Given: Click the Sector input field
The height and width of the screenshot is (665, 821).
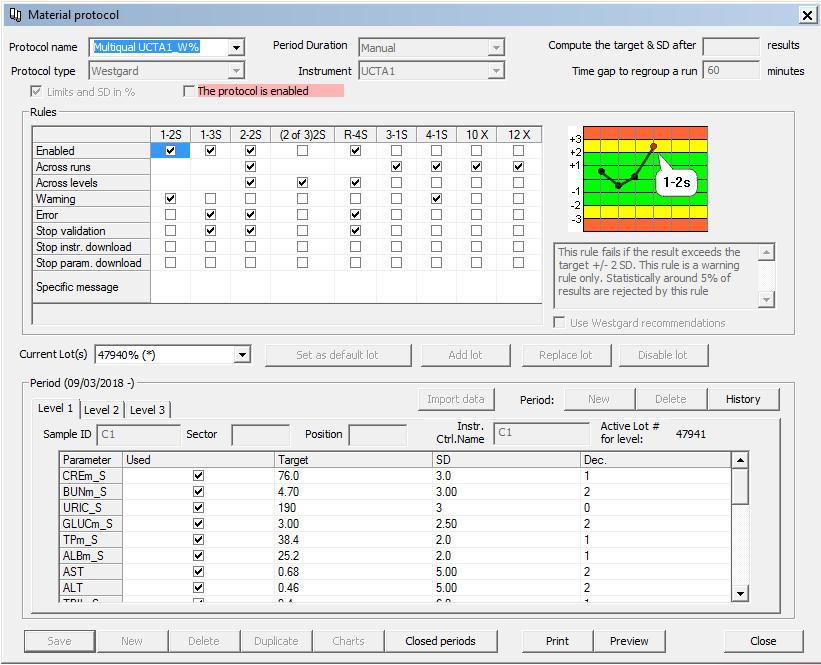Looking at the screenshot, I should tap(260, 435).
